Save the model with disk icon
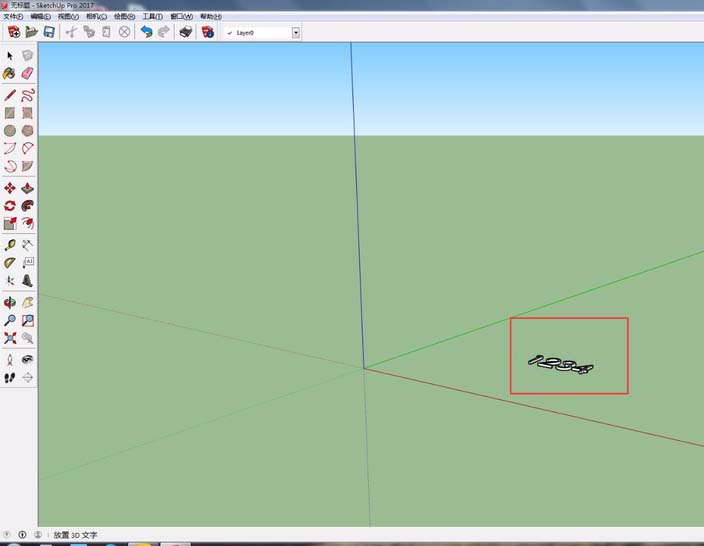Screen dimensions: 704x546 click(x=49, y=32)
